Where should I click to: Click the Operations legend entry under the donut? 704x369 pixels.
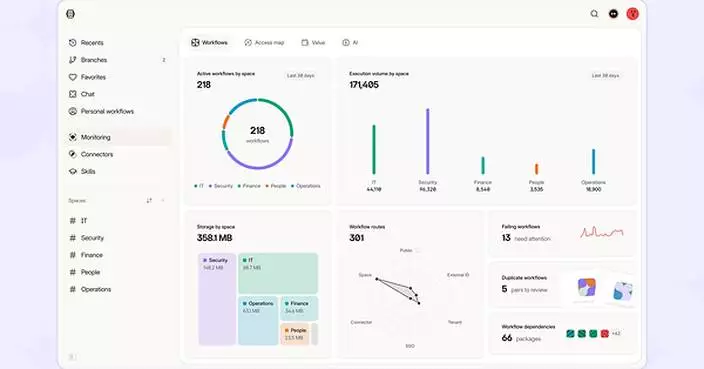pyautogui.click(x=306, y=186)
